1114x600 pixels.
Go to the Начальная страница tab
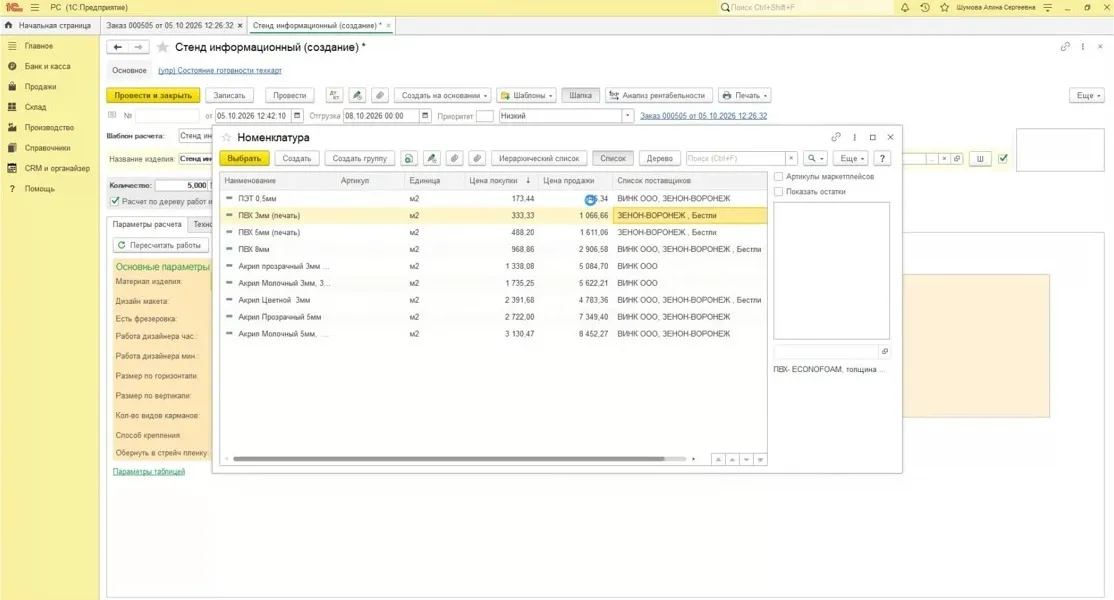(x=49, y=26)
